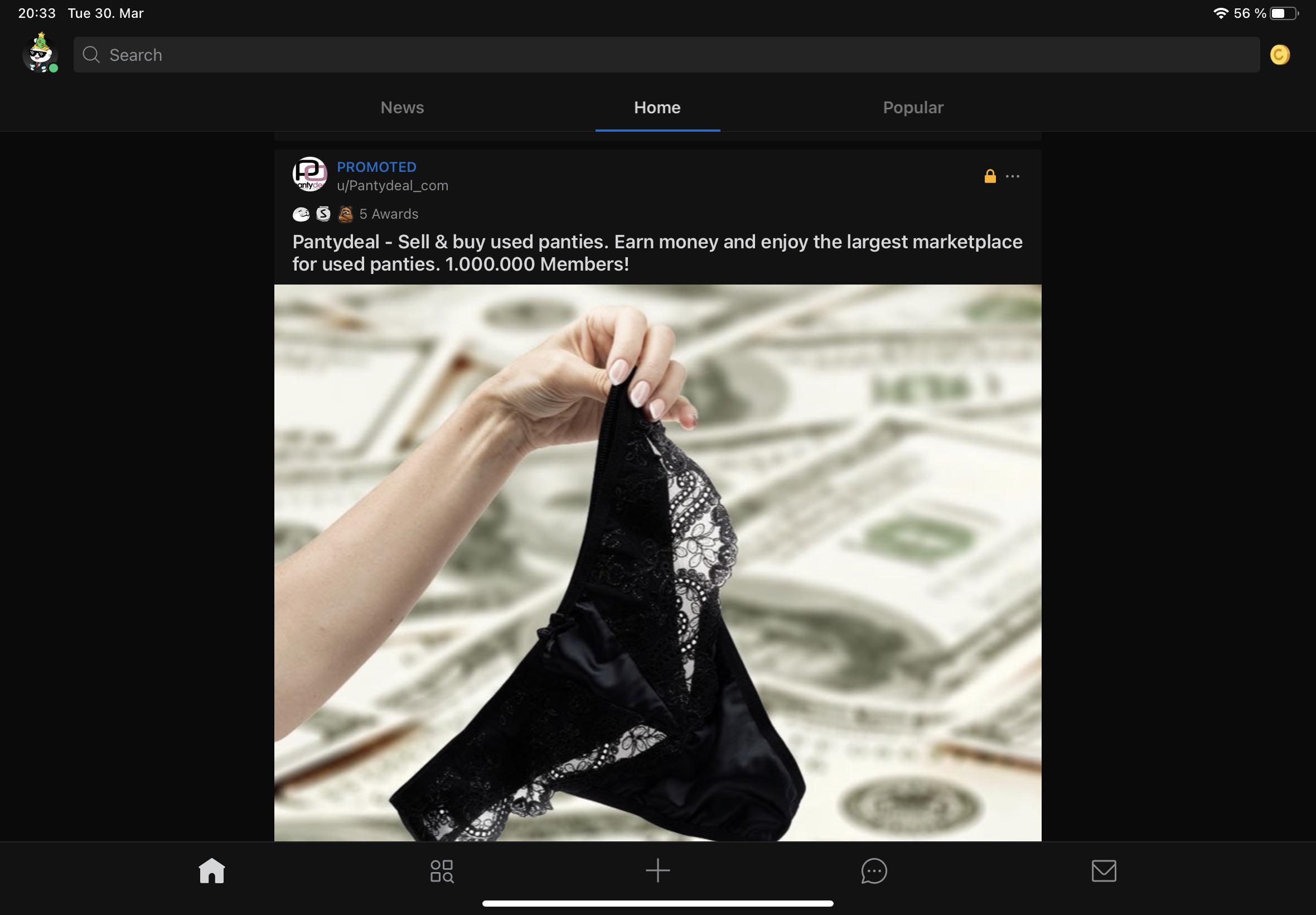Open the promoted post image

point(657,562)
